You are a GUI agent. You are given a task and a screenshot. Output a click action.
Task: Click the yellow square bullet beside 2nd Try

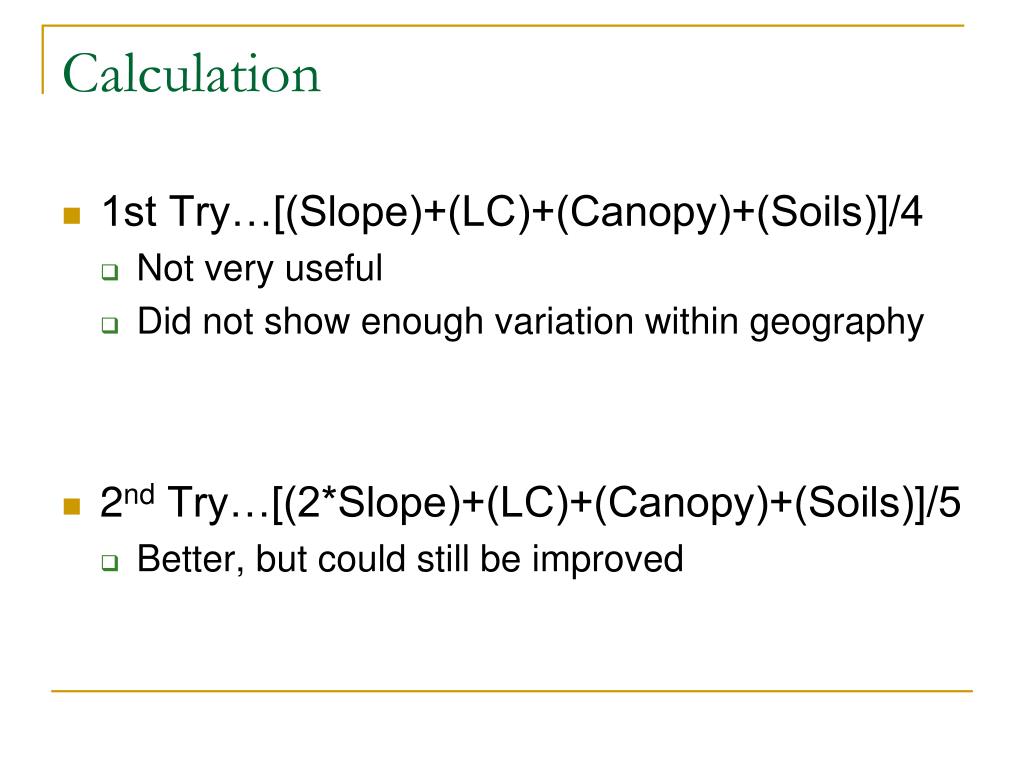72,506
